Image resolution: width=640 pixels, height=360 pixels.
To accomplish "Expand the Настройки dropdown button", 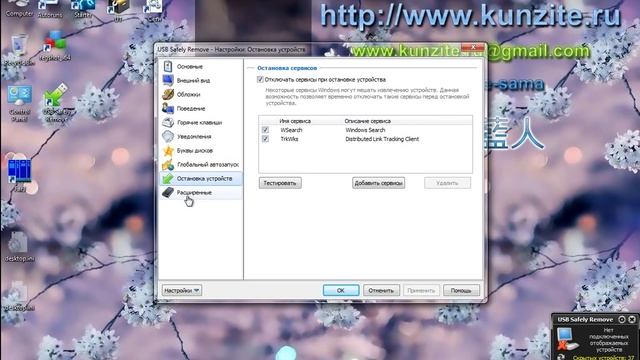I will pyautogui.click(x=182, y=290).
